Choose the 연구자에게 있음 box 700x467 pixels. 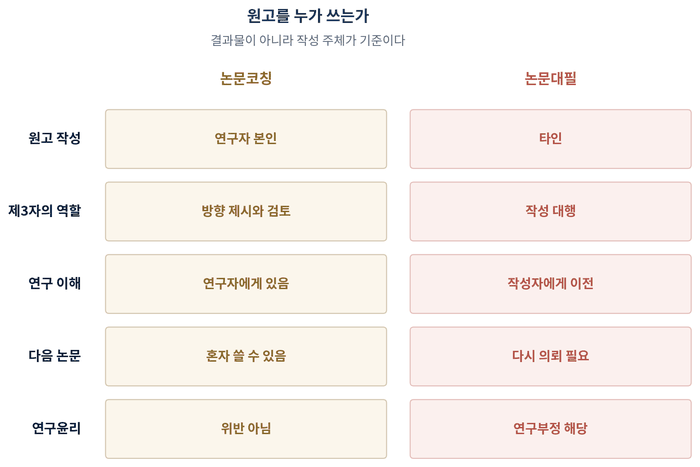coord(246,284)
